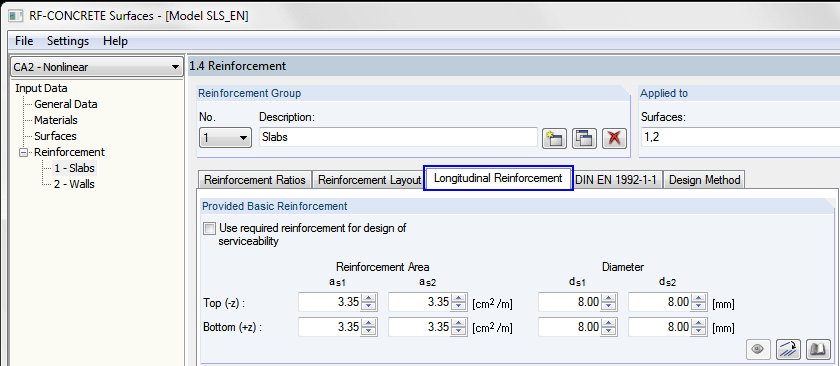The height and width of the screenshot is (366, 840).
Task: Click Top ds1 diameter field
Action: tap(569, 302)
